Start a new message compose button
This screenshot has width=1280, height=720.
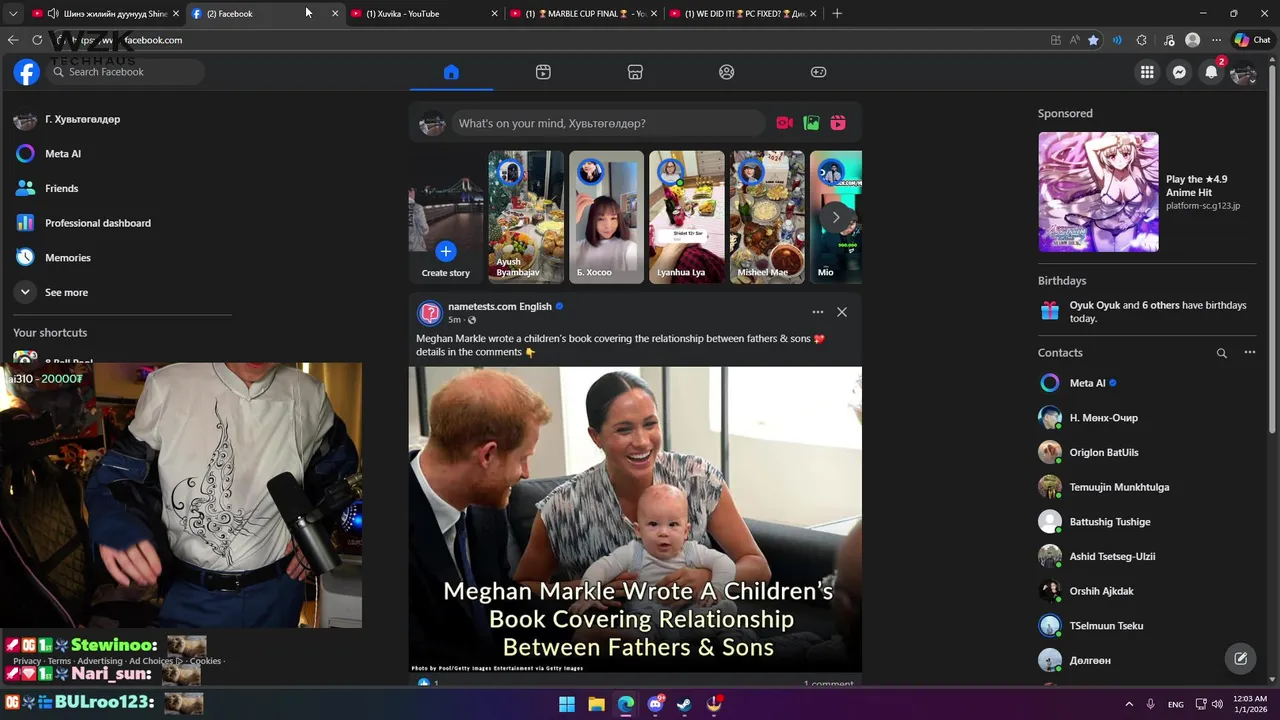[1240, 658]
